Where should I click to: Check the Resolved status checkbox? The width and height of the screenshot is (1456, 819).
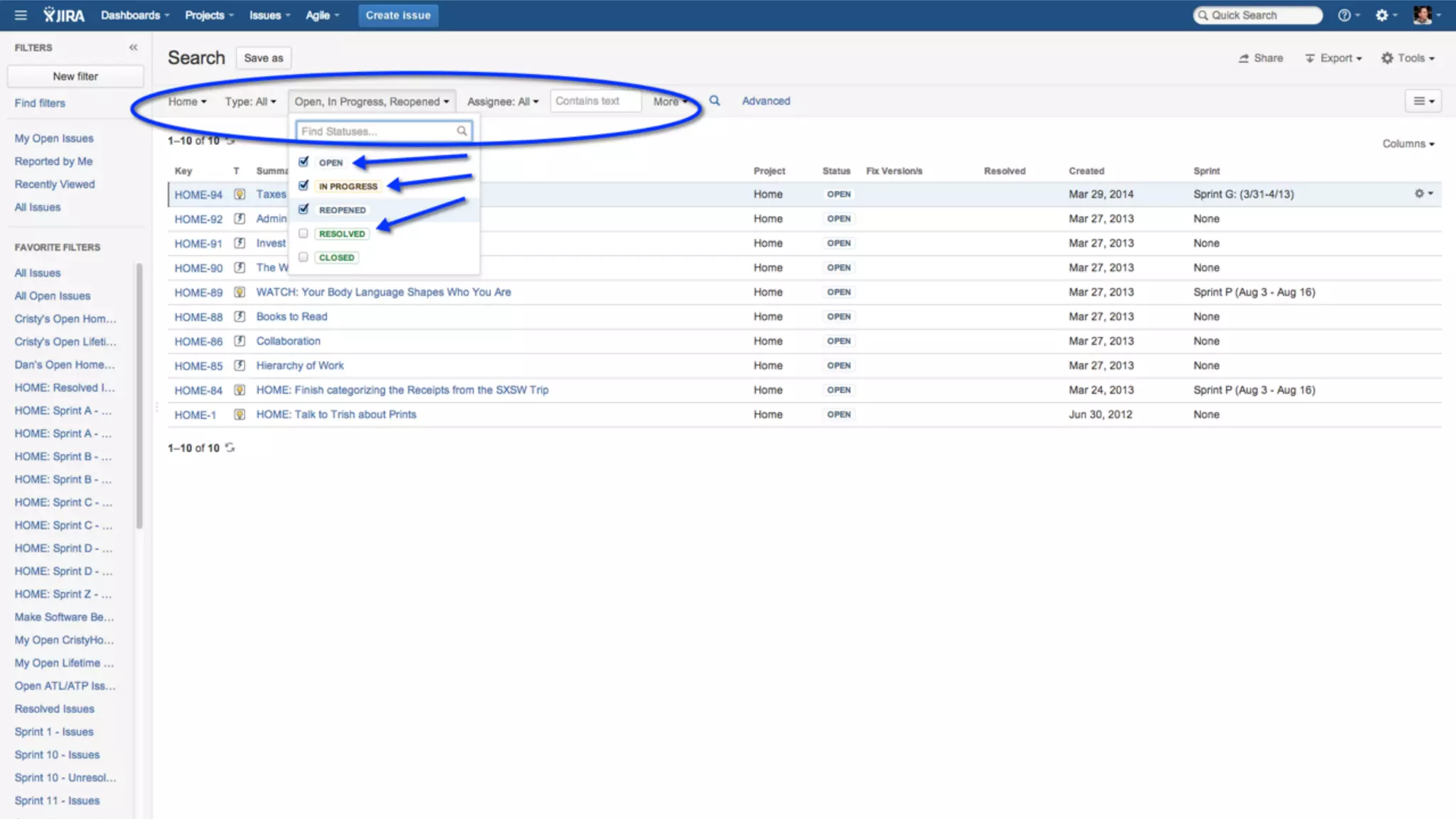304,233
